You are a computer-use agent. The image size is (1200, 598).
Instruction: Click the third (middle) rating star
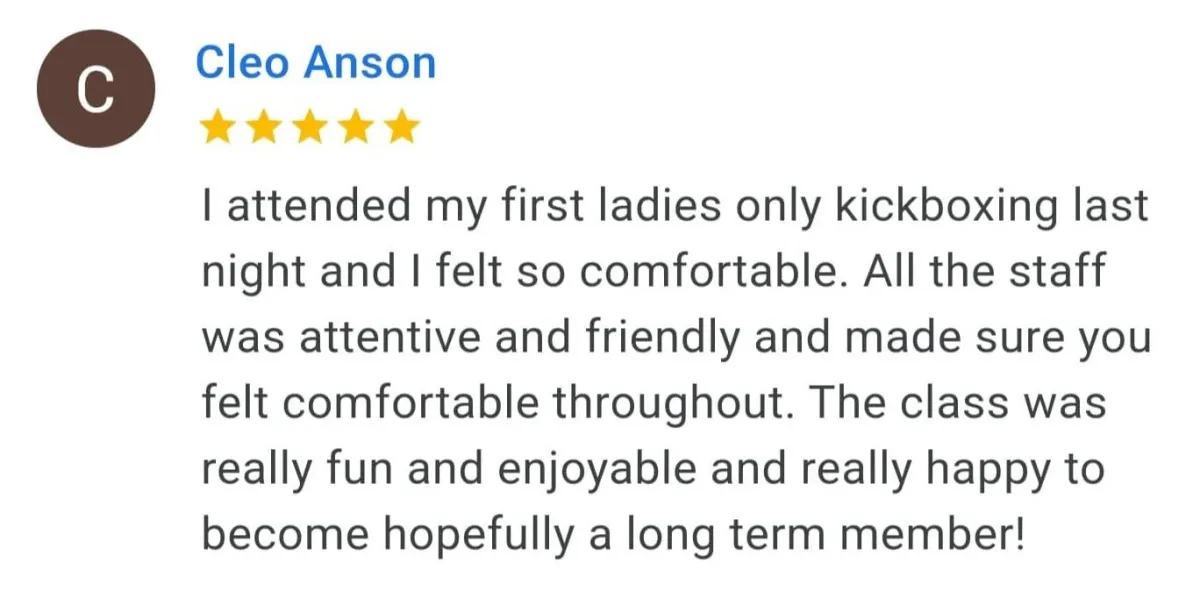(309, 127)
